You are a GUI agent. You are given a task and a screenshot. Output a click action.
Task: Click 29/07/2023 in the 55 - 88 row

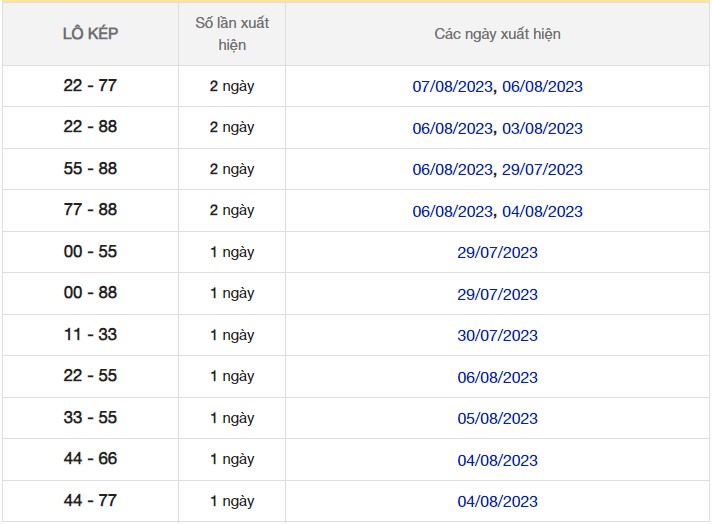[542, 170]
